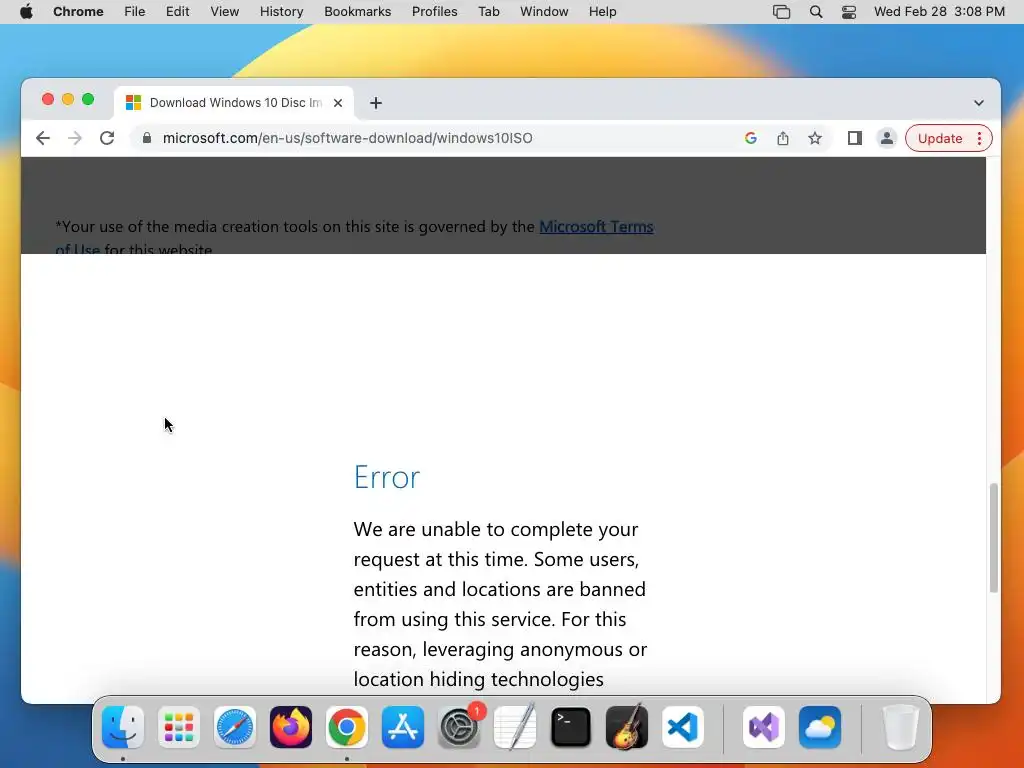Open TextEdit from the Dock

click(x=515, y=727)
